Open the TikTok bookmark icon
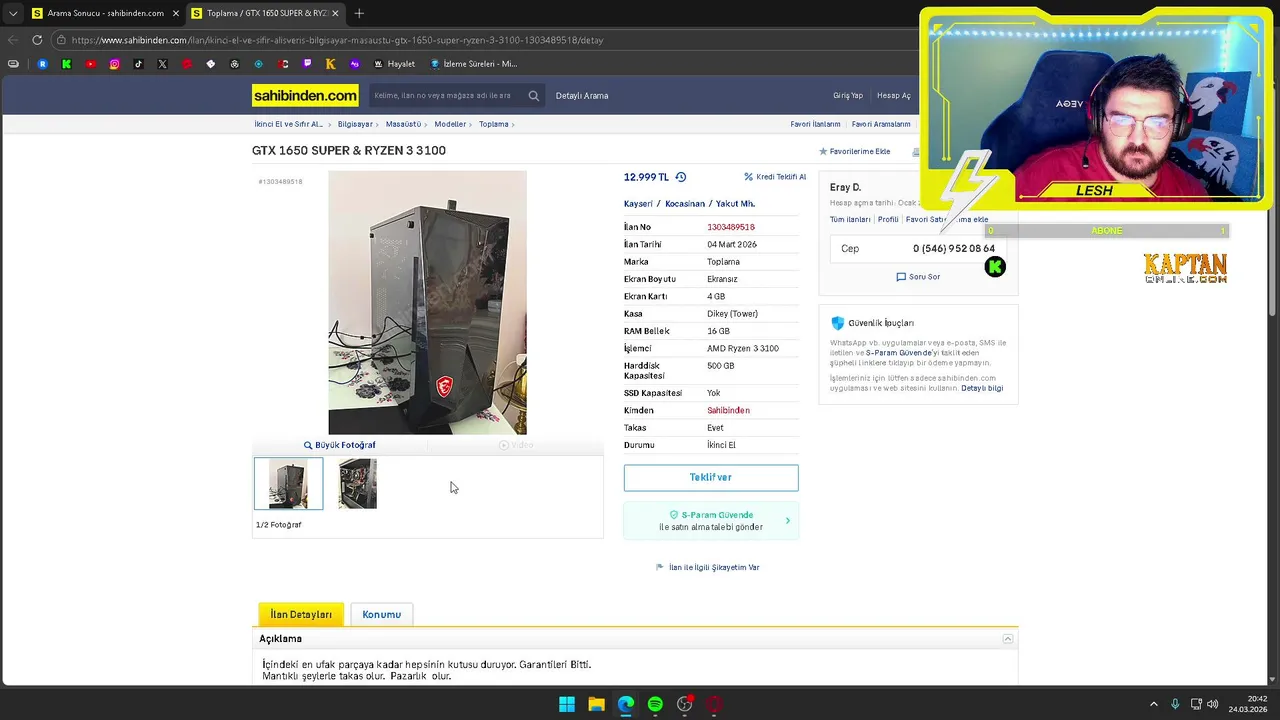The width and height of the screenshot is (1280, 720). pyautogui.click(x=138, y=64)
